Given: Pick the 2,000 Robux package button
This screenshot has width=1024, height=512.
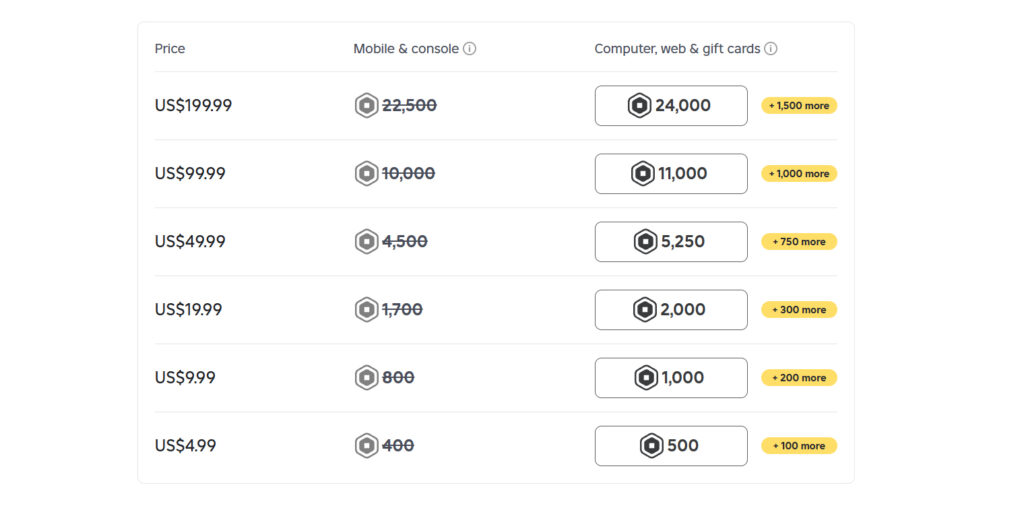Looking at the screenshot, I should [x=671, y=310].
